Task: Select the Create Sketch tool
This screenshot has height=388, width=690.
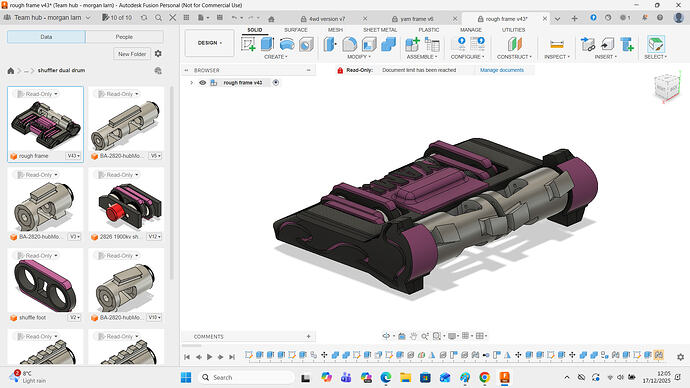Action: coord(248,44)
